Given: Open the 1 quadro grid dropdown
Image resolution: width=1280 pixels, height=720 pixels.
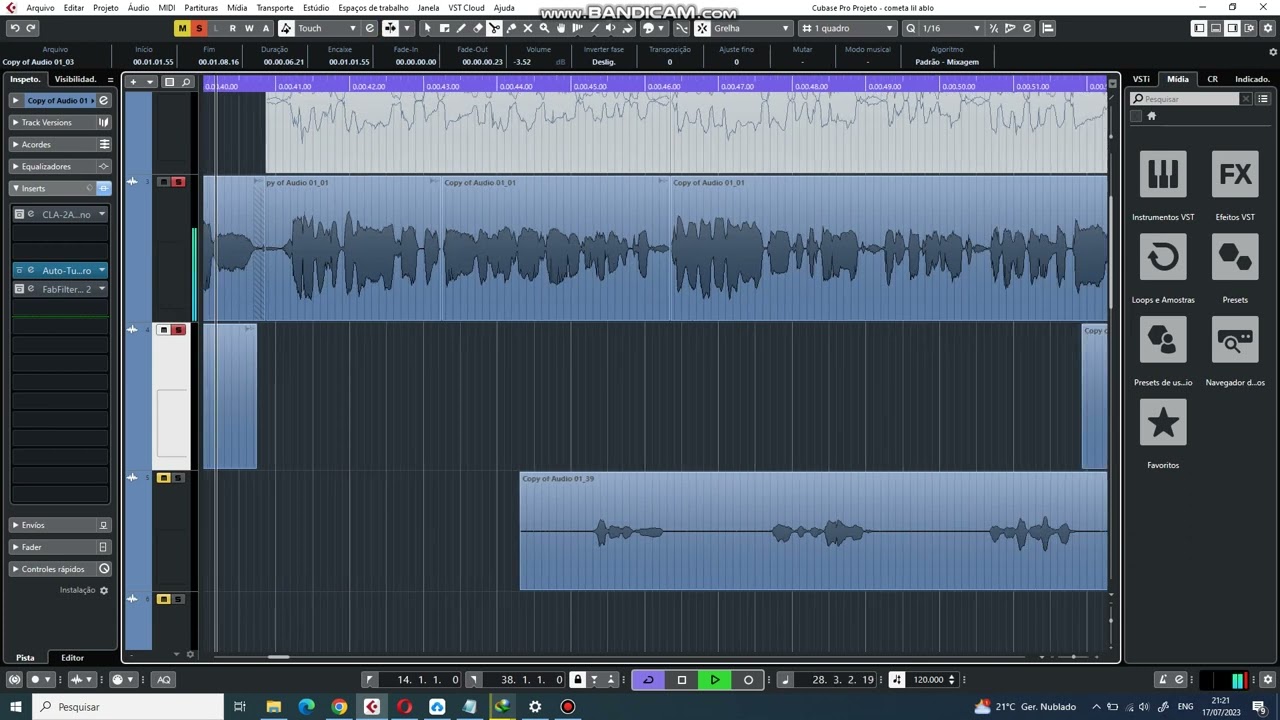Looking at the screenshot, I should coord(847,28).
